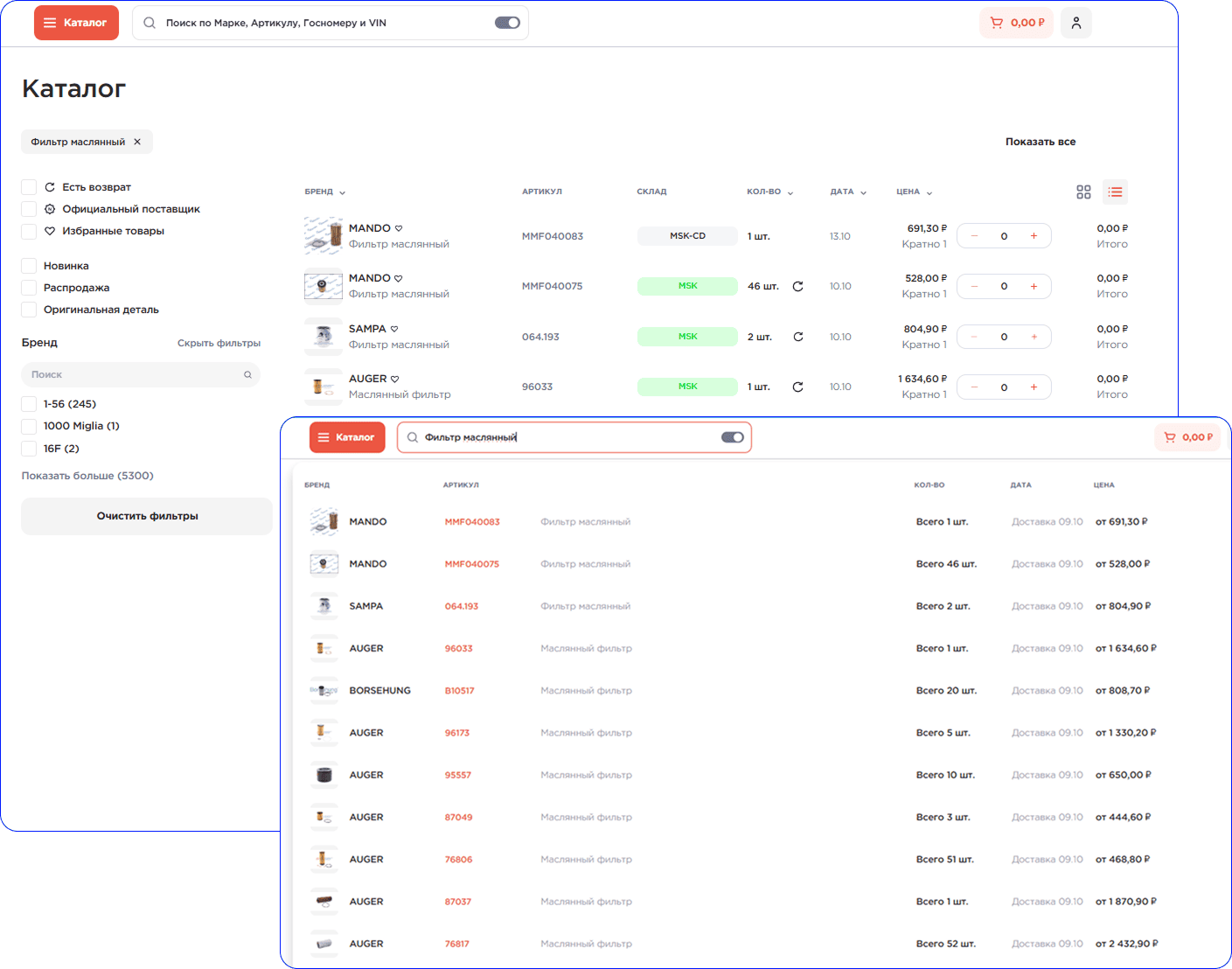
Task: Open the red 'Каталог' menu at top
Action: tap(76, 23)
